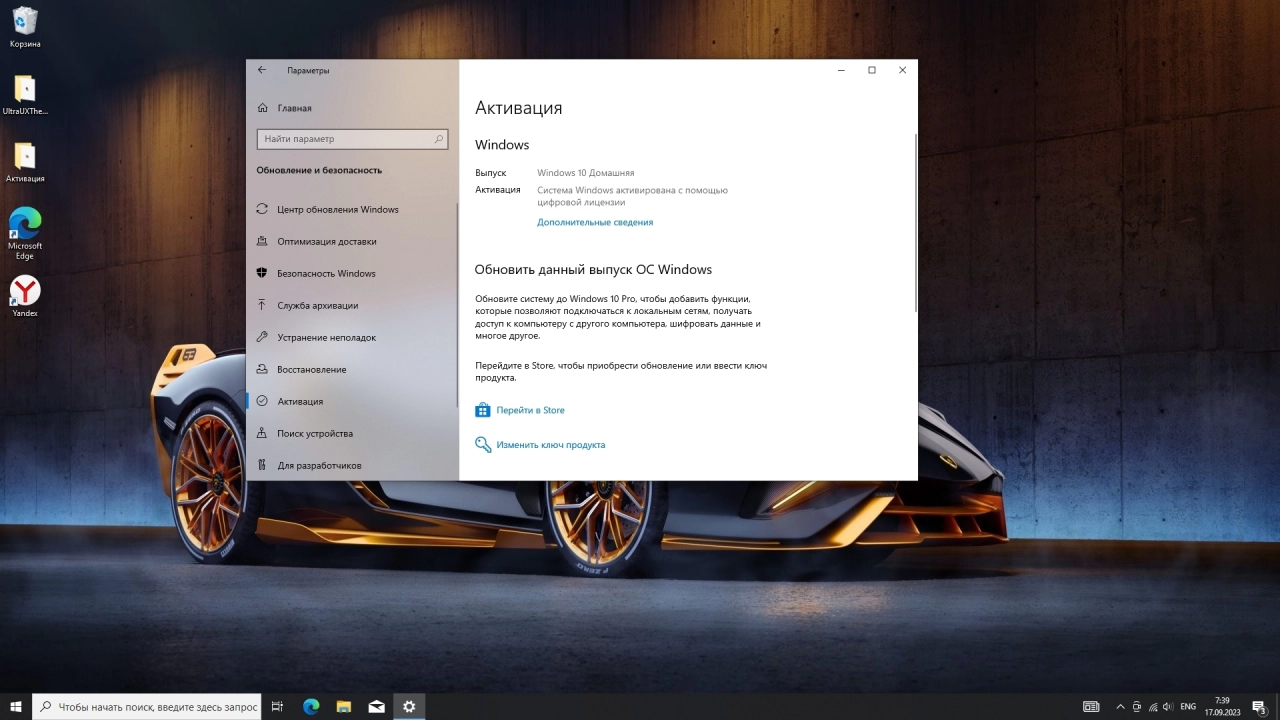Click the taskbar search box

147,706
